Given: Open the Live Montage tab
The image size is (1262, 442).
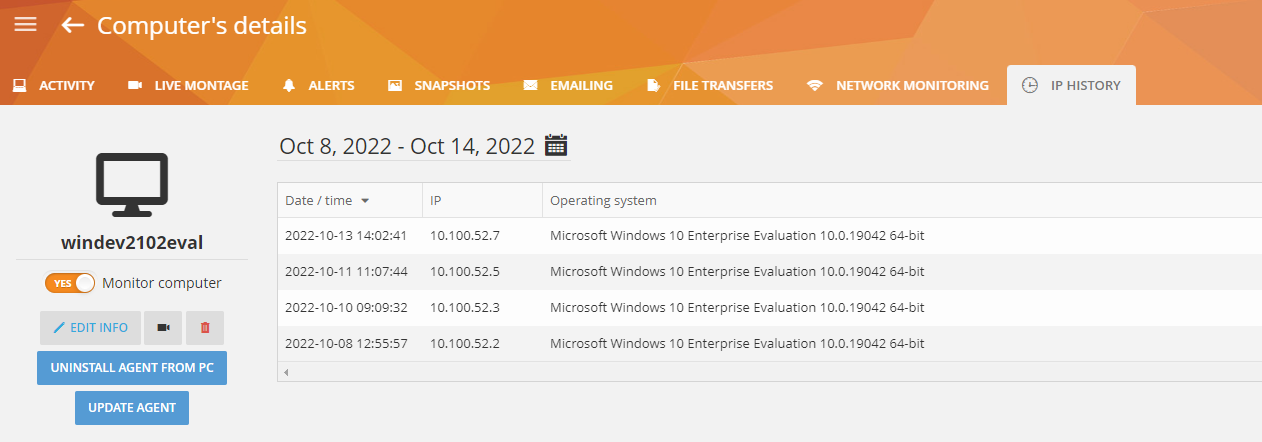Looking at the screenshot, I should 188,86.
